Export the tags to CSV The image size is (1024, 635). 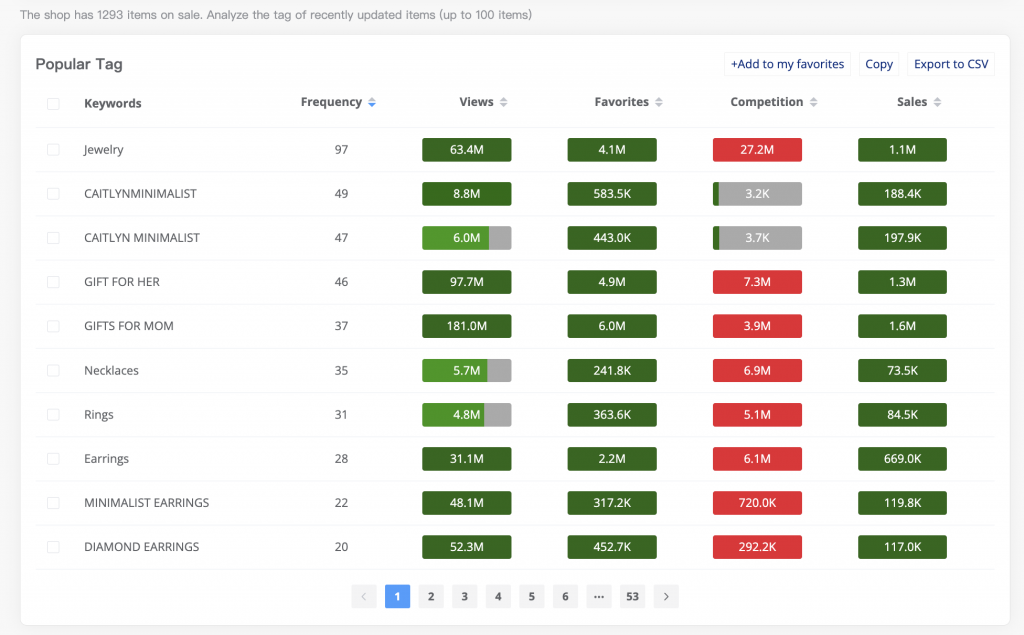coord(950,64)
